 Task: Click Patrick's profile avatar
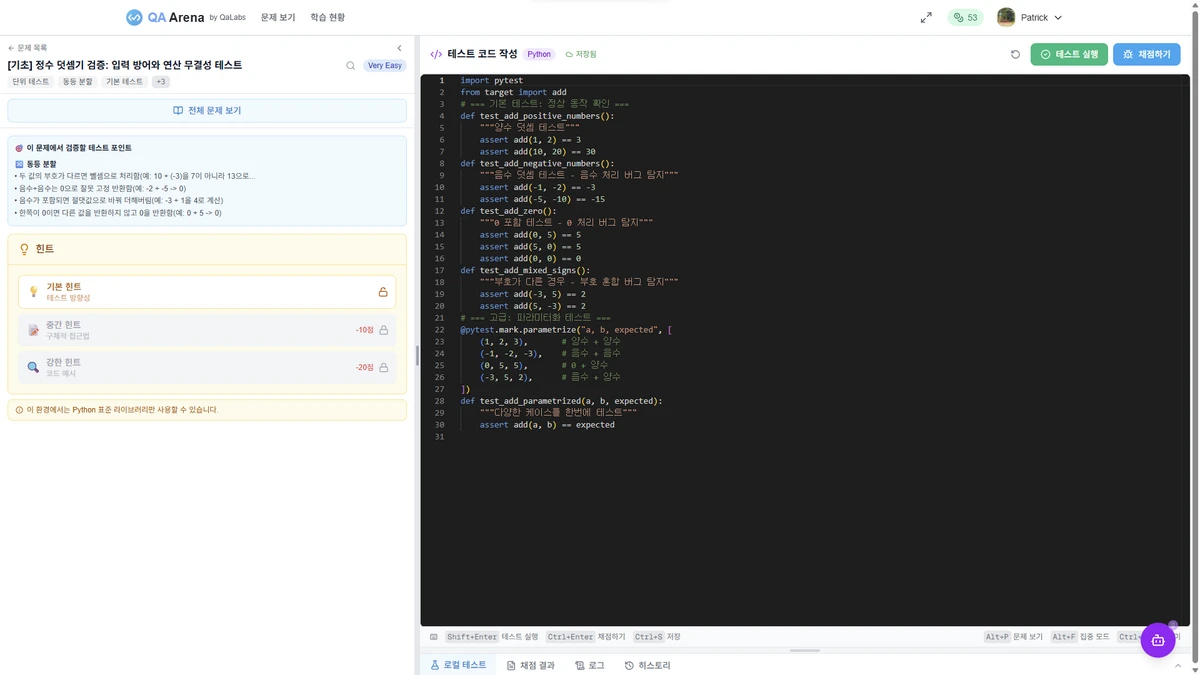point(1006,17)
